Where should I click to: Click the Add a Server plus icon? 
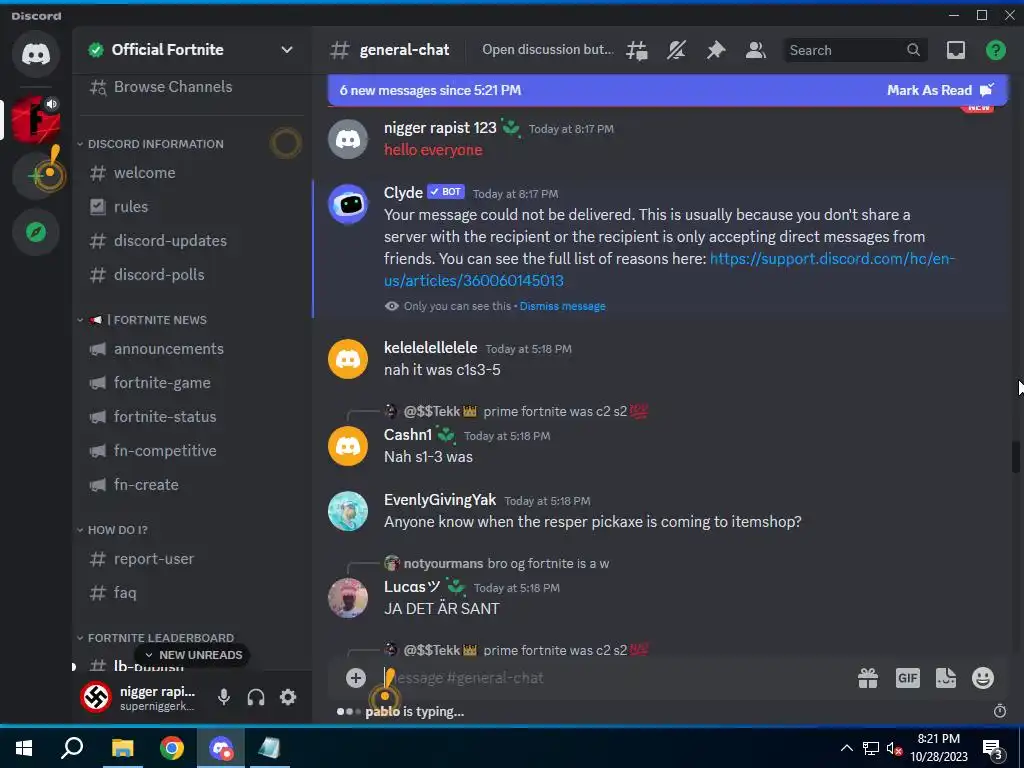[36, 175]
